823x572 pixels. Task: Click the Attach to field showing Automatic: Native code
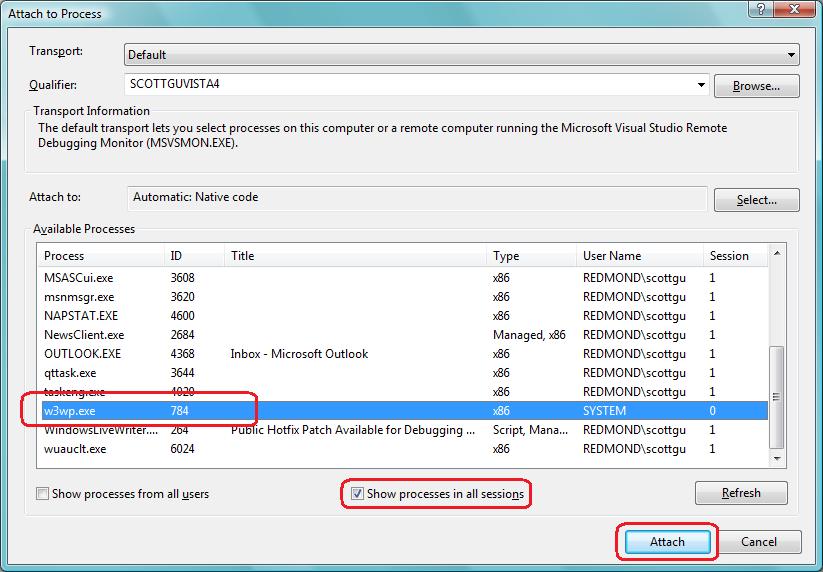click(417, 198)
